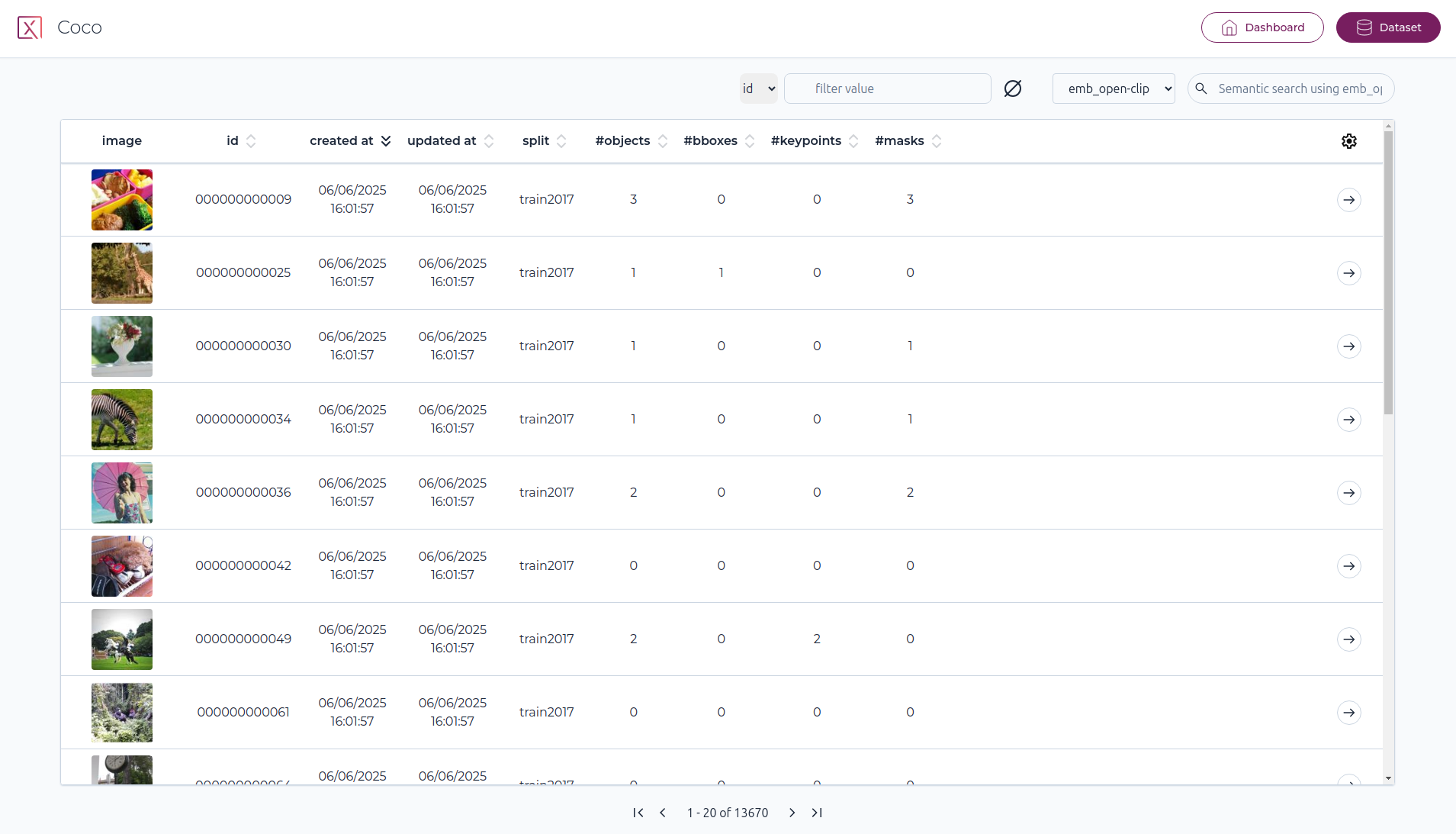Open item 000000000009 with arrow button
The height and width of the screenshot is (834, 1456).
point(1349,200)
